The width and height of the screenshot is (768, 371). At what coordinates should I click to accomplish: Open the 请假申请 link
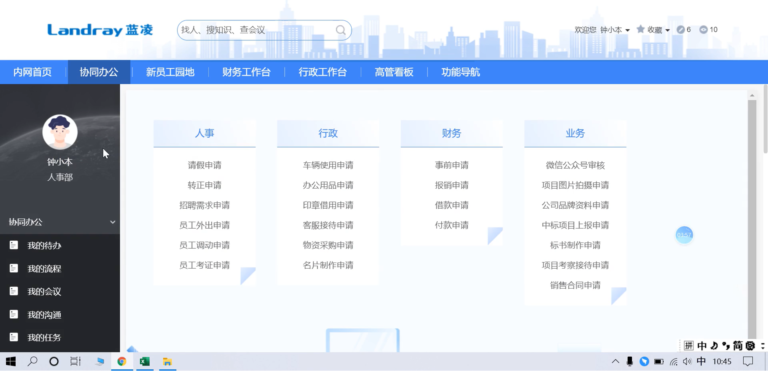204,165
